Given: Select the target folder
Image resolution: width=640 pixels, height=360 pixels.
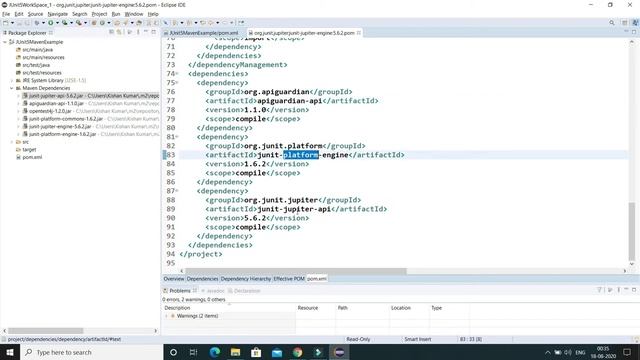Looking at the screenshot, I should [29, 149].
